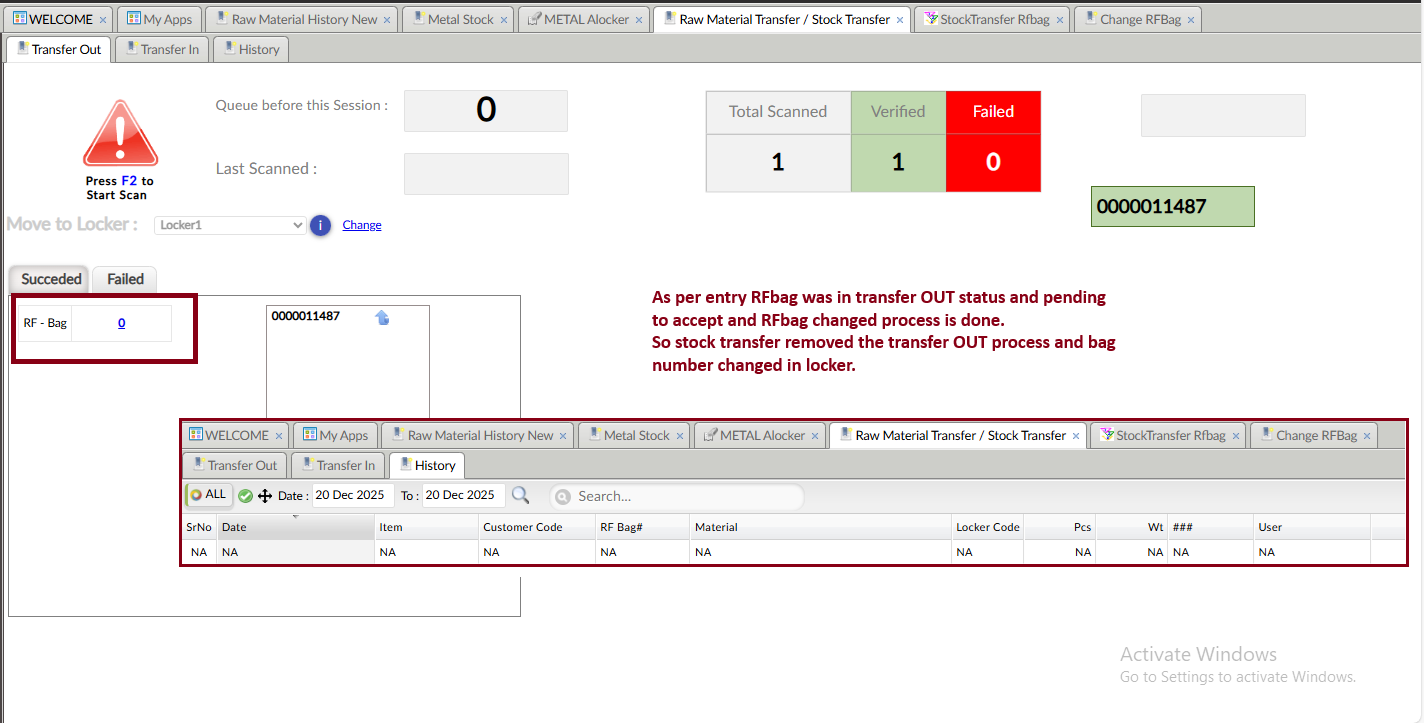Image resolution: width=1424 pixels, height=723 pixels.
Task: Click the red warning triangle scan icon
Action: tap(120, 135)
